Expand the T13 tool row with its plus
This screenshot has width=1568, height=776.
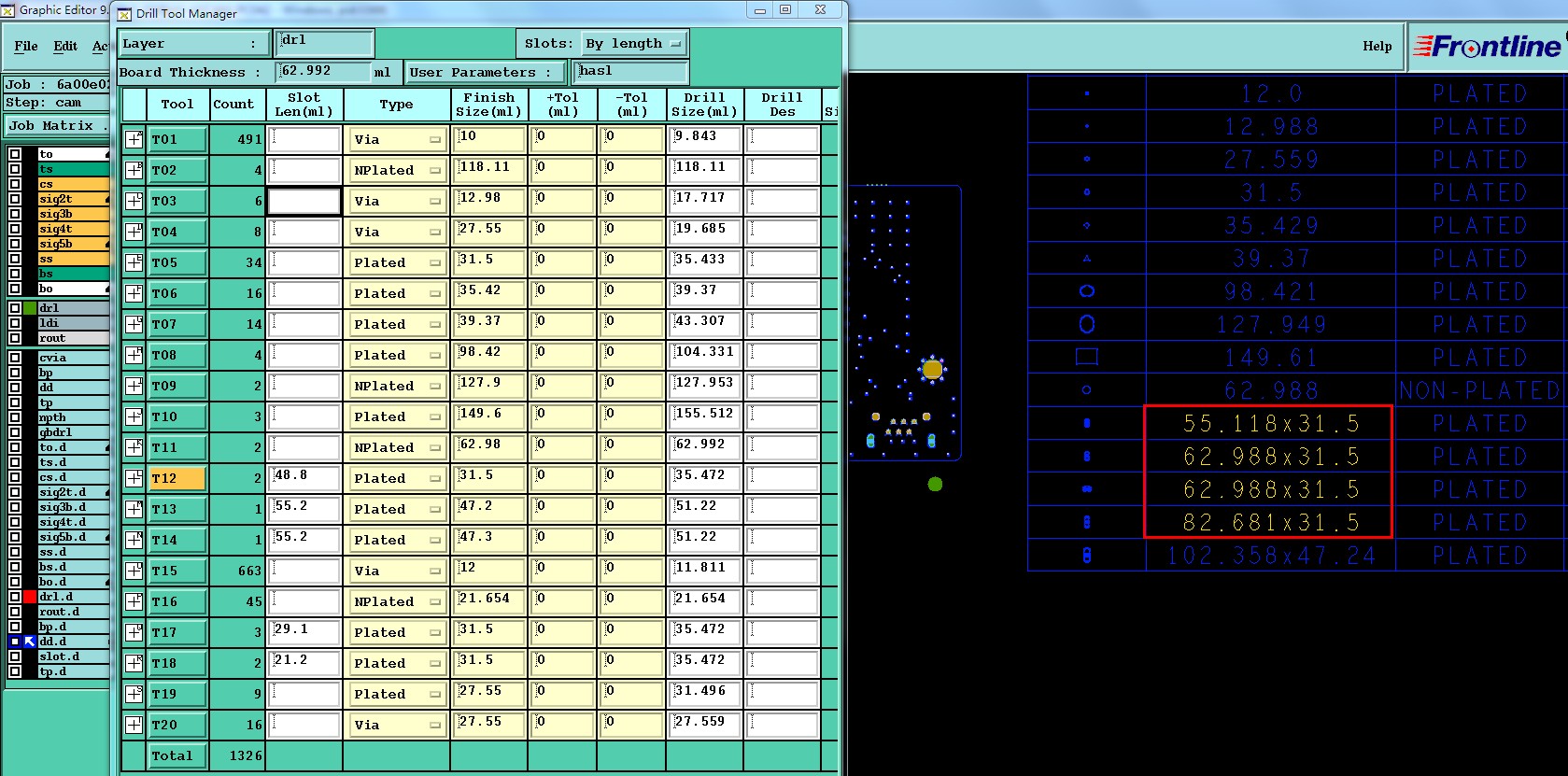[x=134, y=509]
